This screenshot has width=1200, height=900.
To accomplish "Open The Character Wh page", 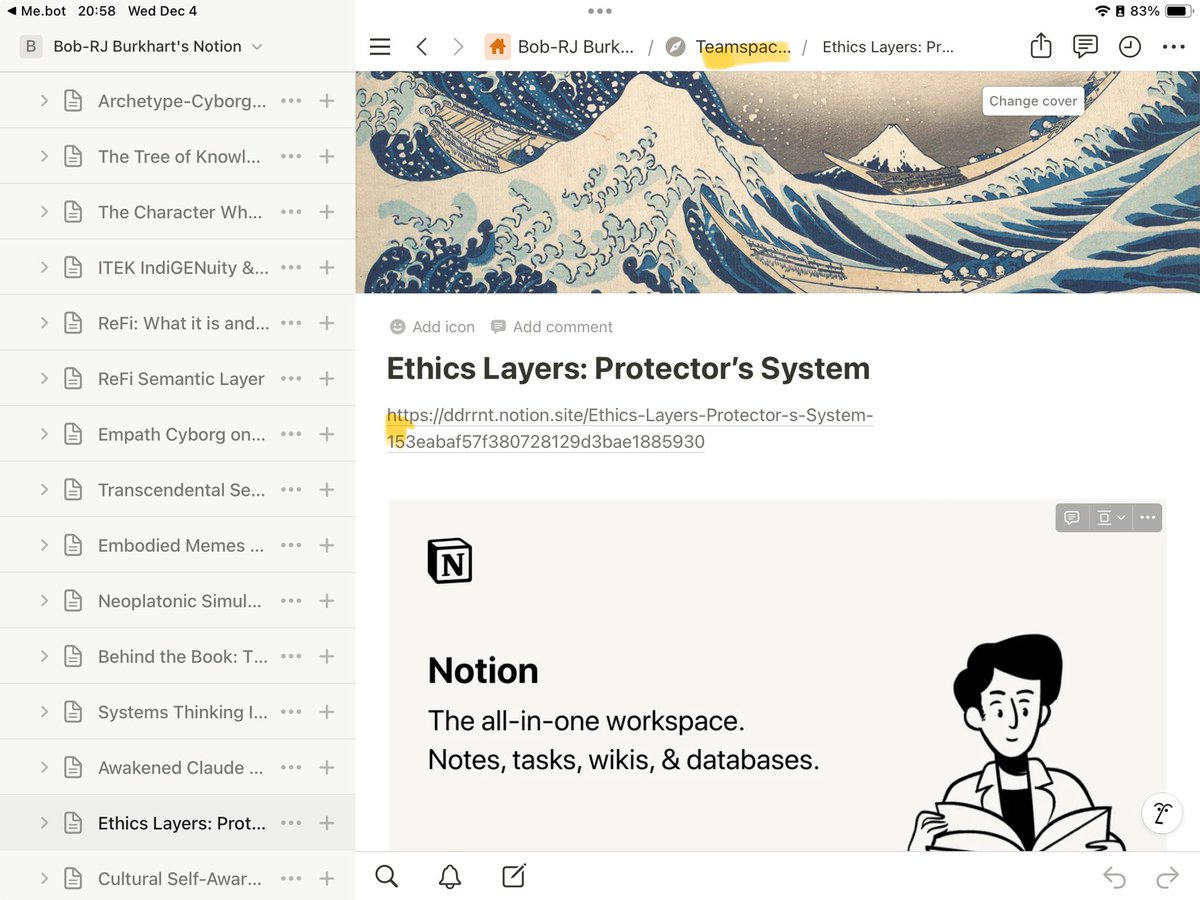I will [180, 212].
